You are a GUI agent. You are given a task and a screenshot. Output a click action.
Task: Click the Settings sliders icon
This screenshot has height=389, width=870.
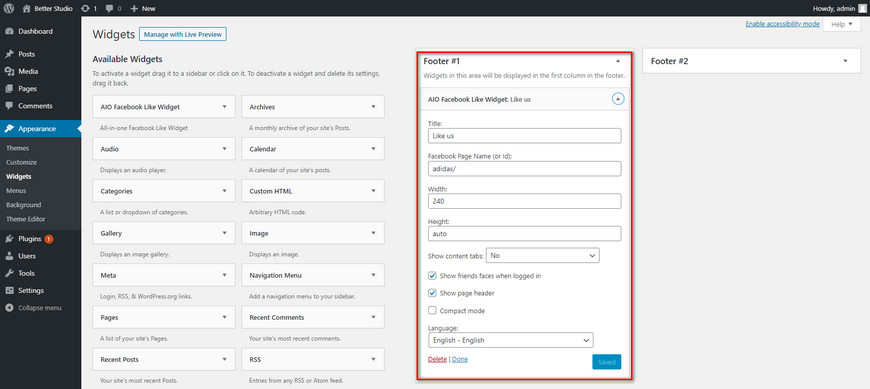point(9,291)
